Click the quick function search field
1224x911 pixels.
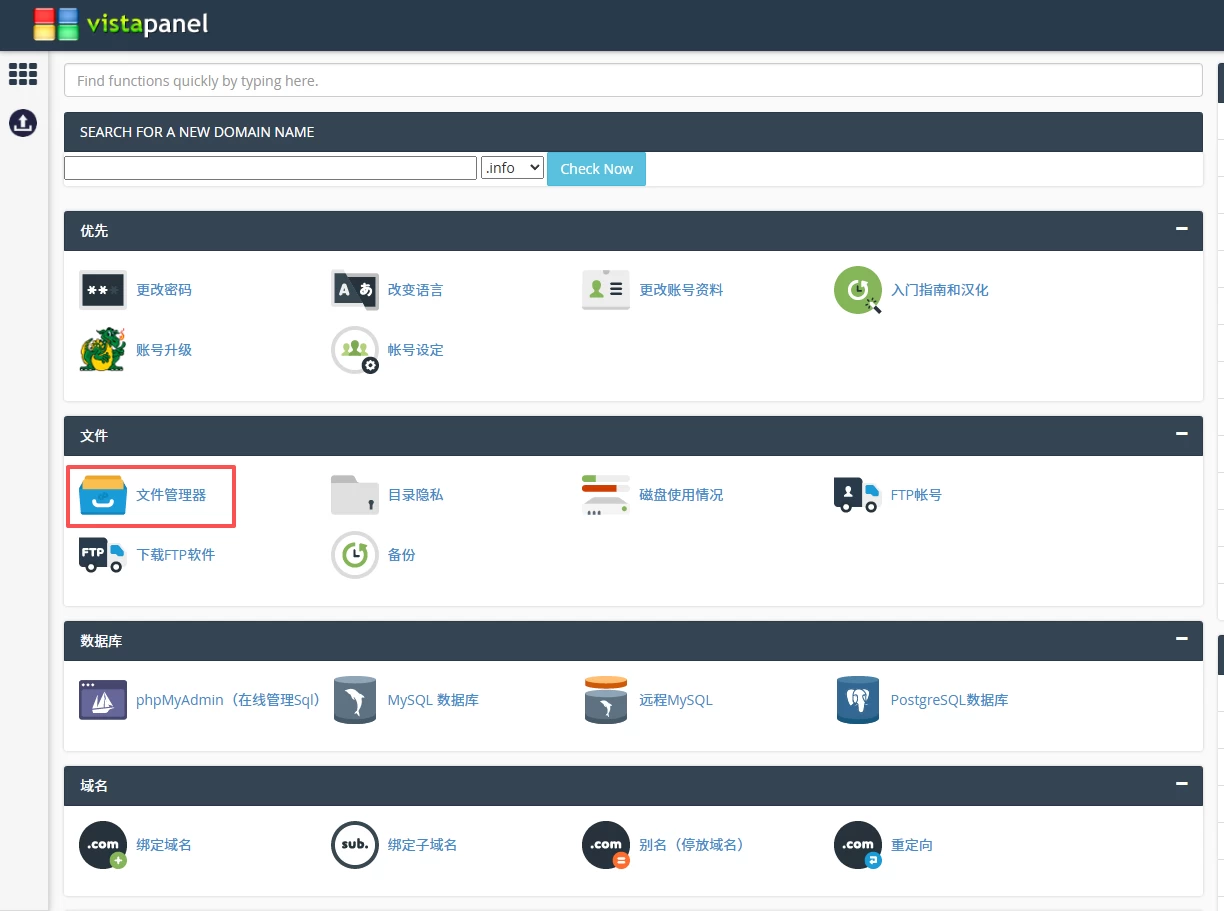(x=632, y=81)
